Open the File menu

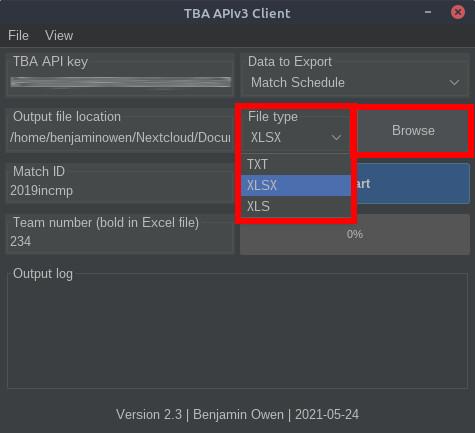pos(18,35)
